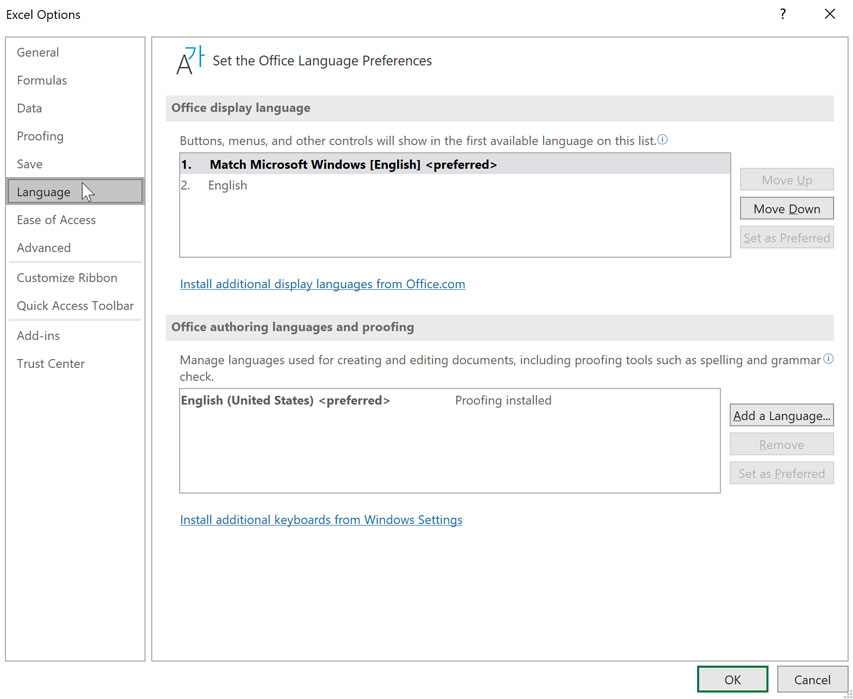Click the Add a Language button
Image resolution: width=853 pixels, height=699 pixels.
(781, 414)
